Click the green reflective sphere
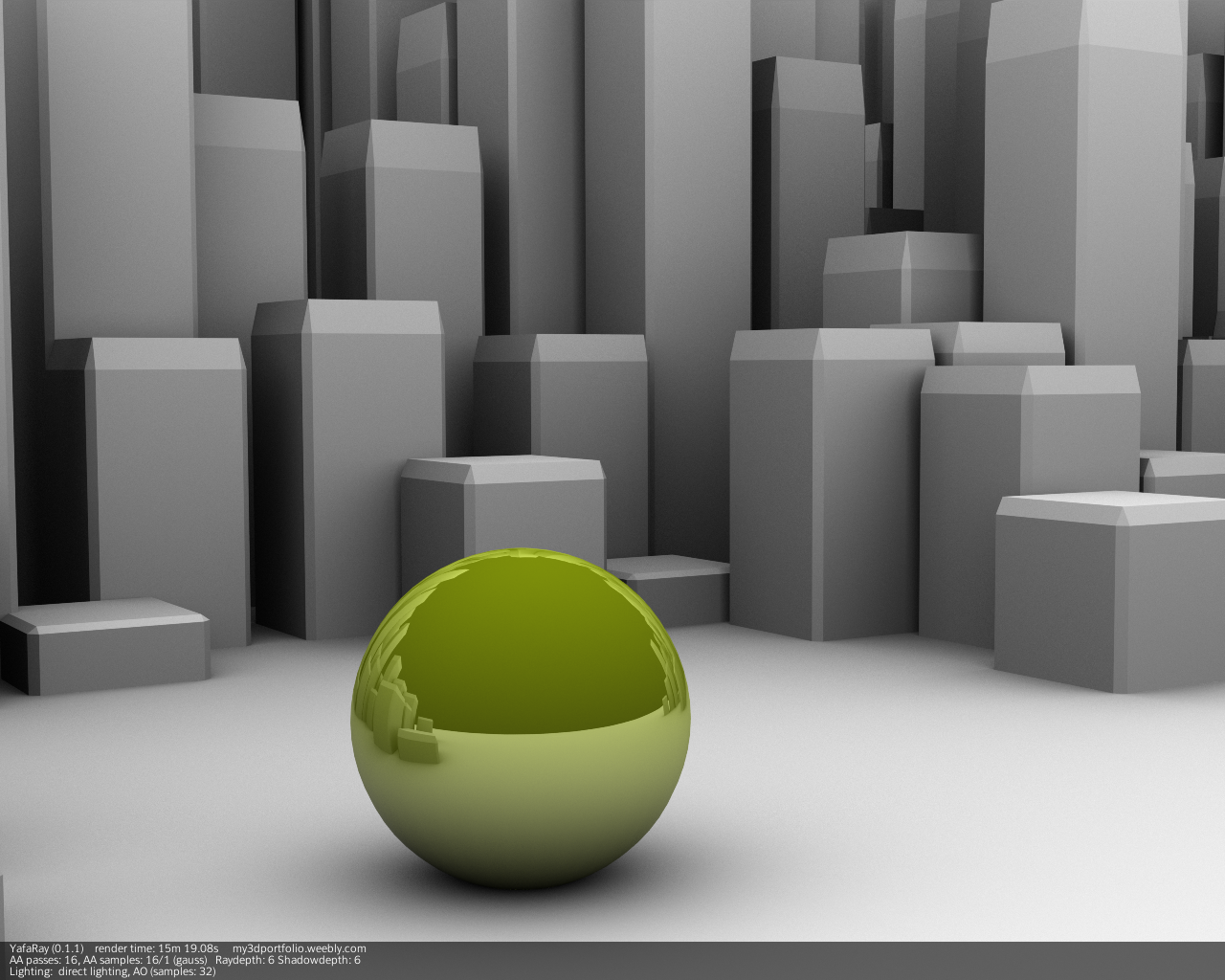This screenshot has height=980, width=1225. pos(521,720)
